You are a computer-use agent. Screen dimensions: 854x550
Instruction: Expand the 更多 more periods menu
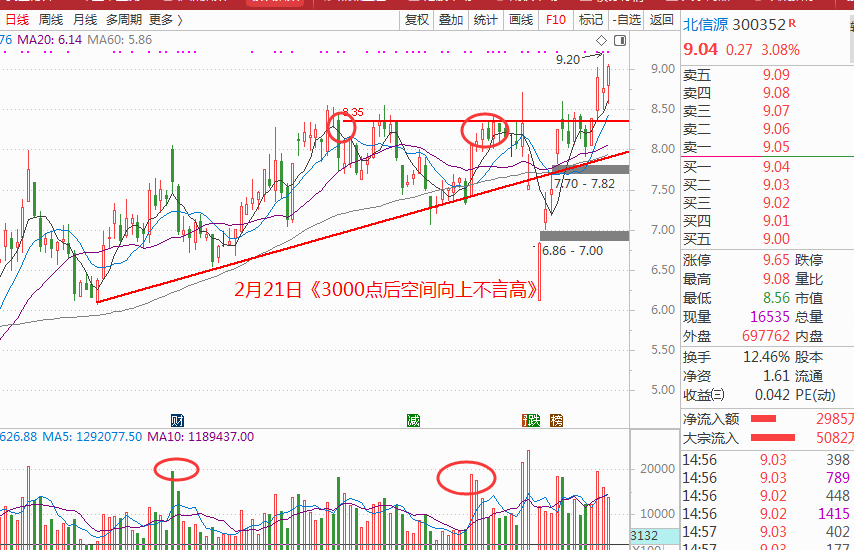tap(166, 20)
